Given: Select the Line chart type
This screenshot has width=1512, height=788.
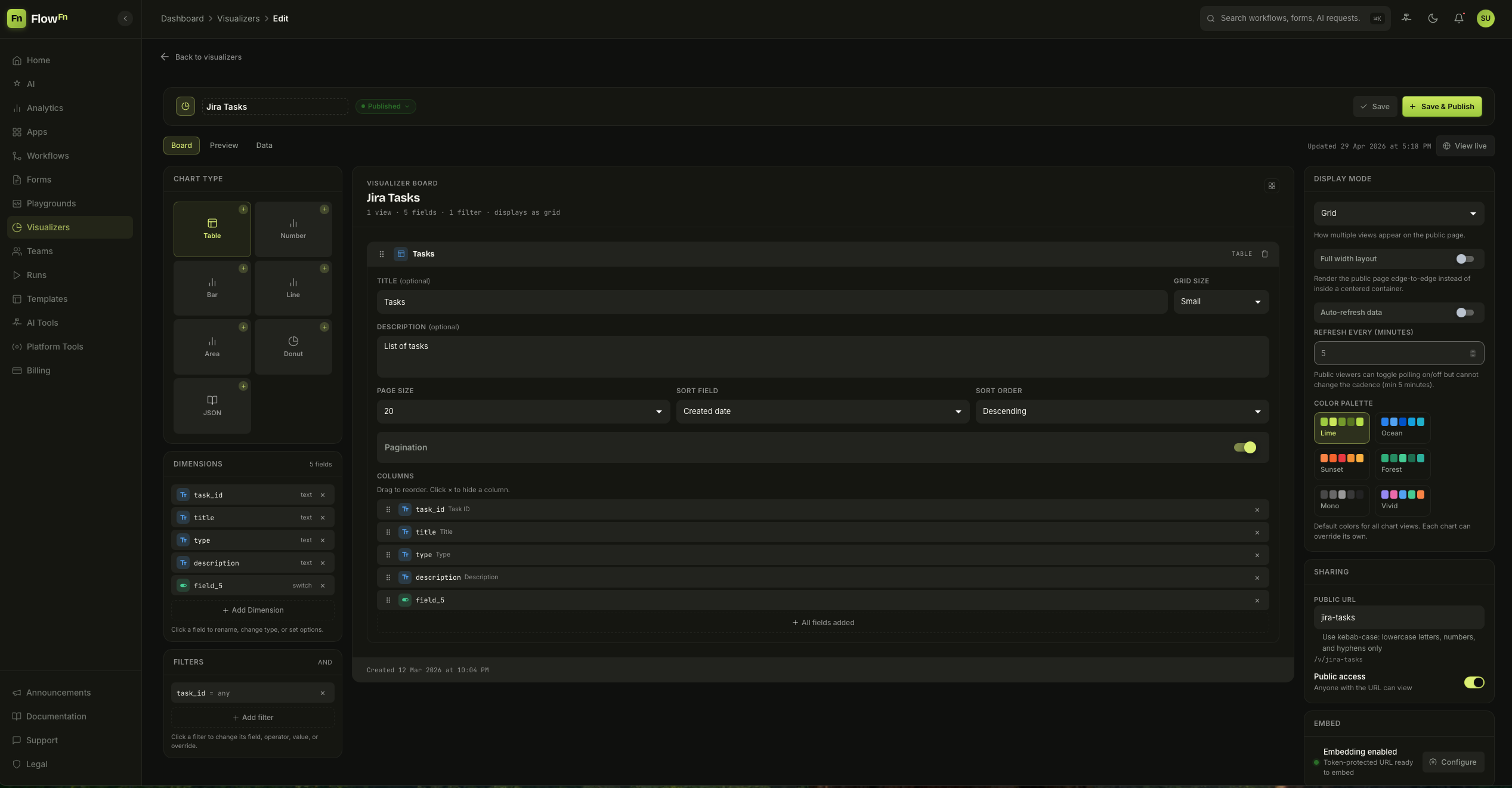Looking at the screenshot, I should point(293,288).
